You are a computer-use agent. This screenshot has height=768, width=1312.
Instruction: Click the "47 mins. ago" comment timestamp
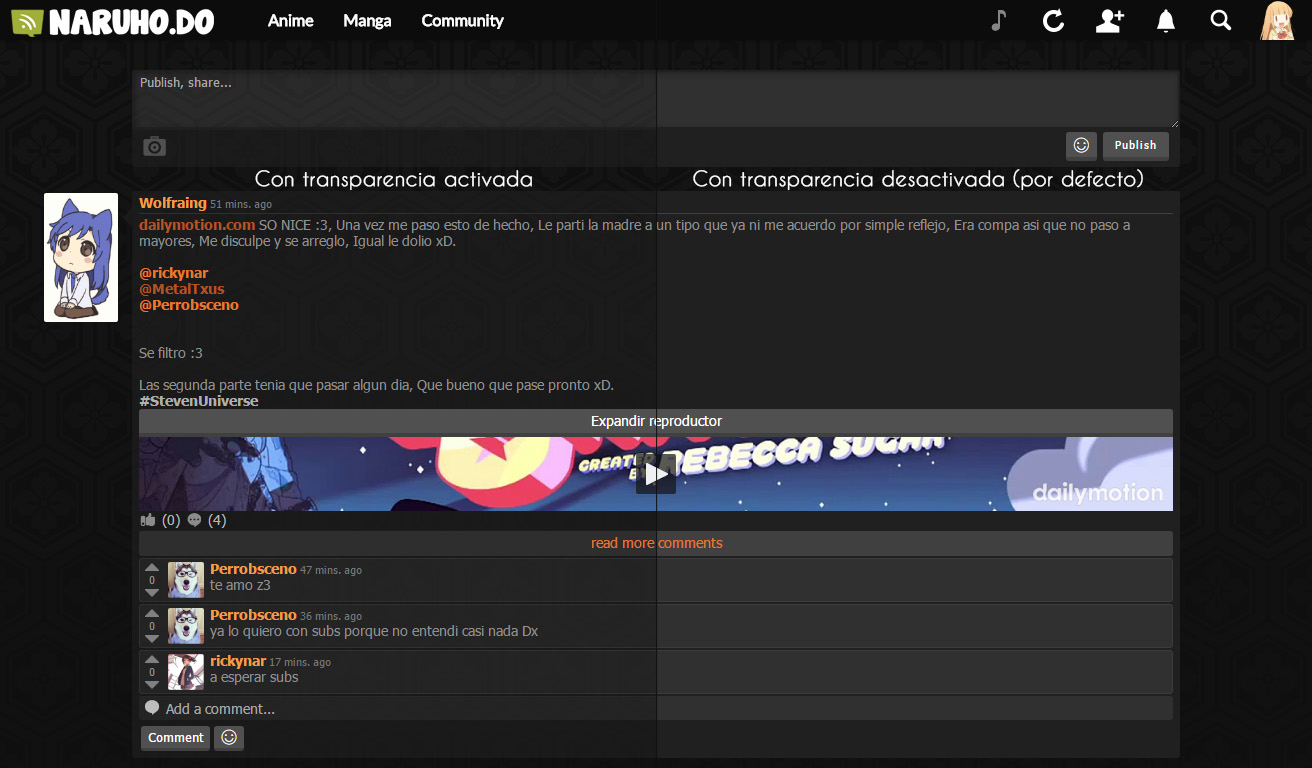[331, 570]
